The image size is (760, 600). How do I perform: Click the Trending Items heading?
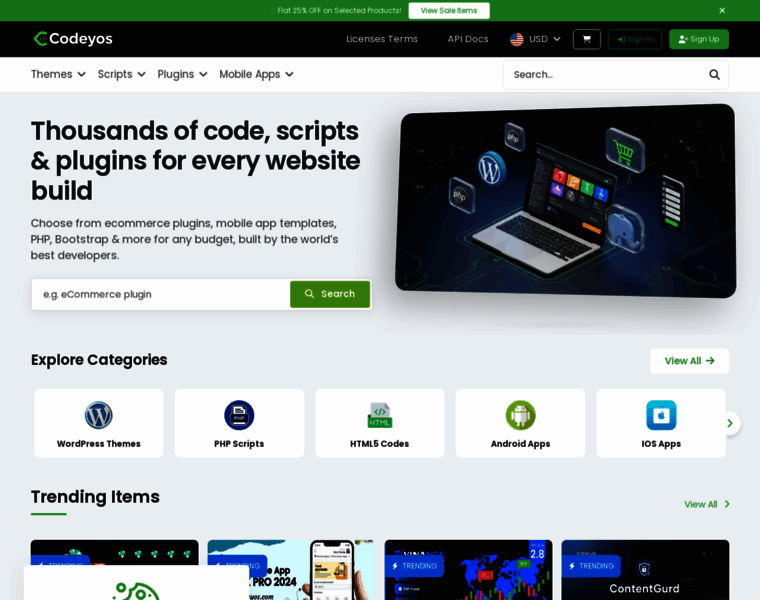coord(95,497)
